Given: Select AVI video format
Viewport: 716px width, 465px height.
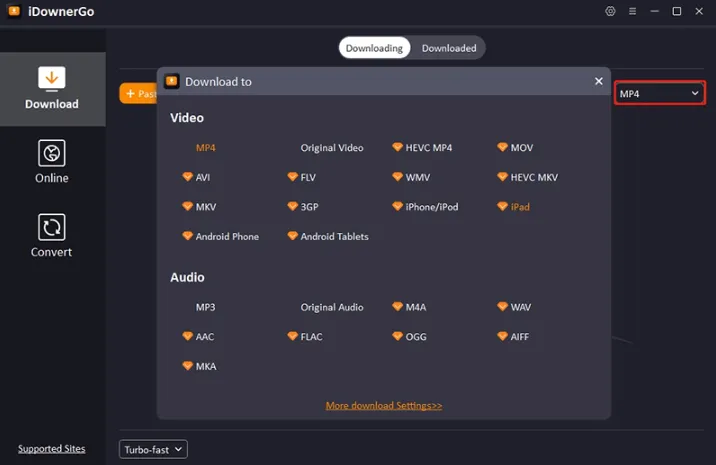Looking at the screenshot, I should coord(196,177).
